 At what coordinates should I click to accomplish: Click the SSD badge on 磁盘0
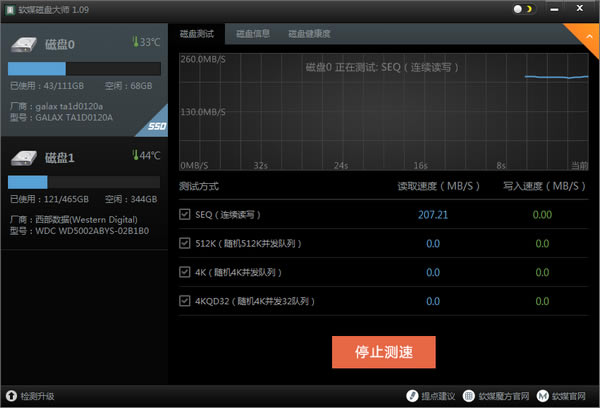157,126
